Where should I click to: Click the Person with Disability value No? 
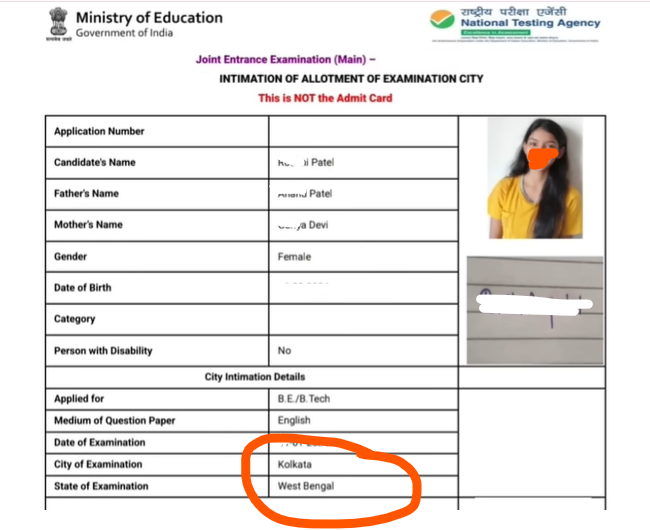285,351
